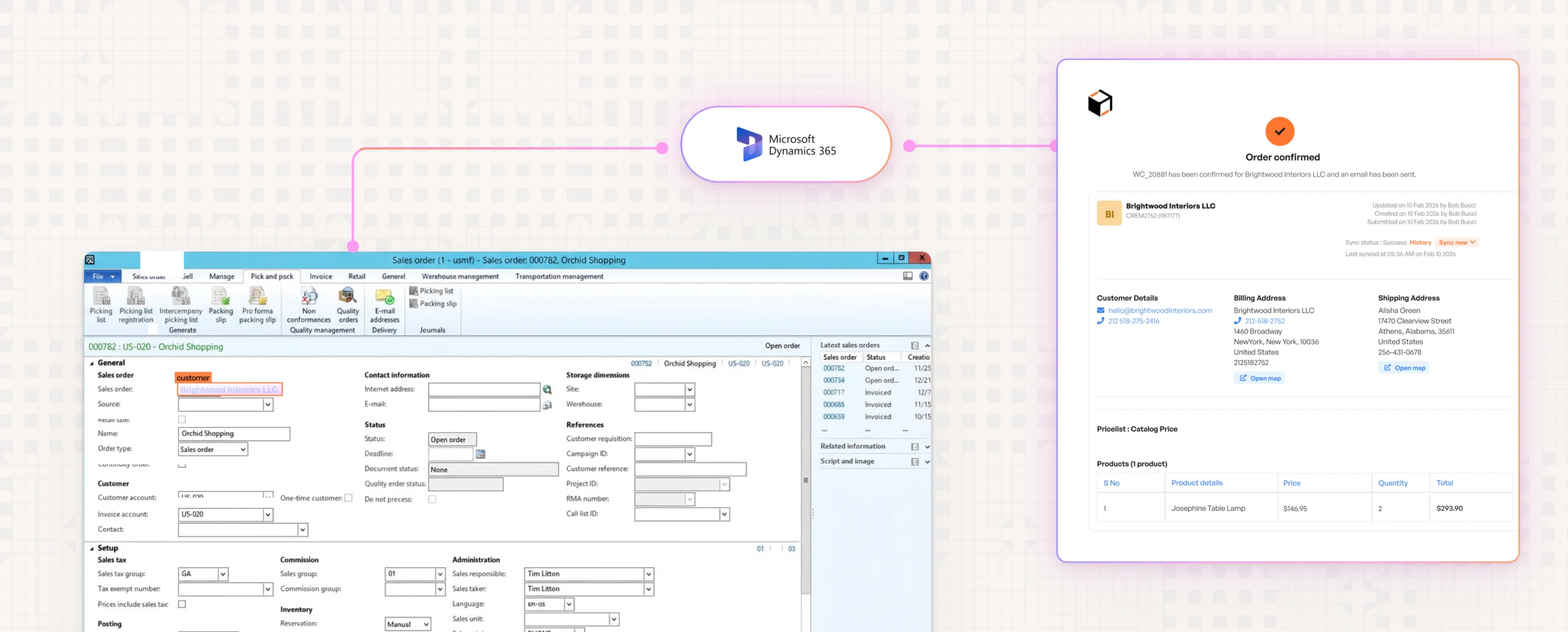The width and height of the screenshot is (1568, 632).
Task: Open the Site dropdown under Storage dimensions
Action: click(690, 389)
